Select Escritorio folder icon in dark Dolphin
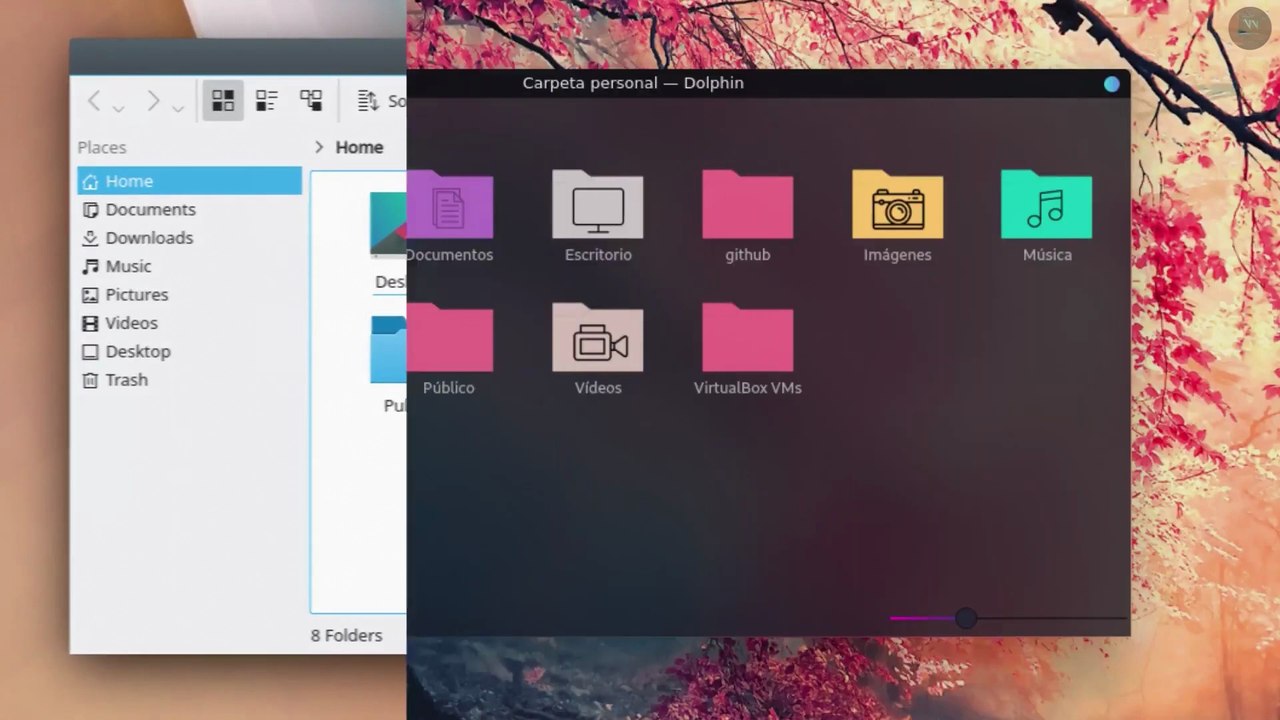 [598, 204]
